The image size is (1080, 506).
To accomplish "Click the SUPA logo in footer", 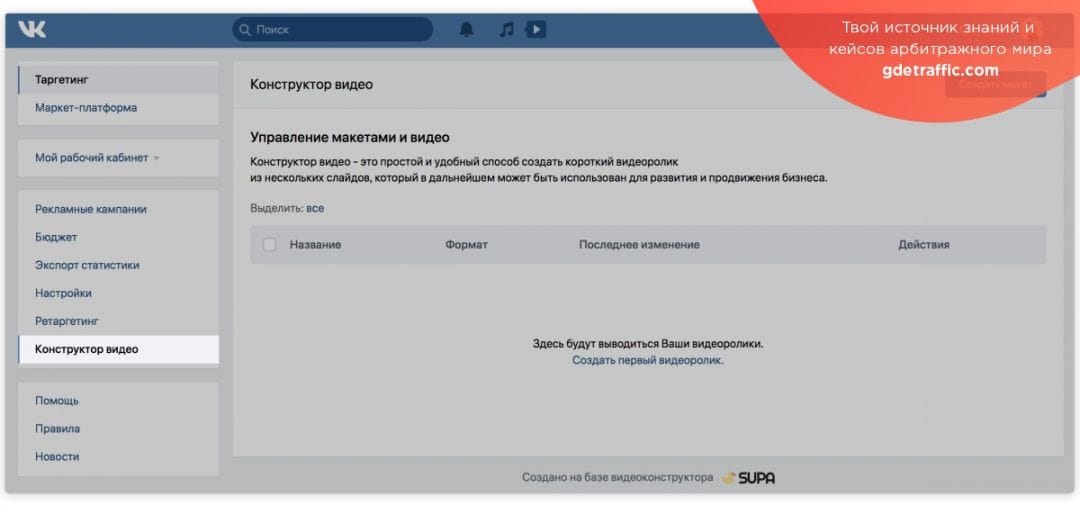I will pos(748,478).
